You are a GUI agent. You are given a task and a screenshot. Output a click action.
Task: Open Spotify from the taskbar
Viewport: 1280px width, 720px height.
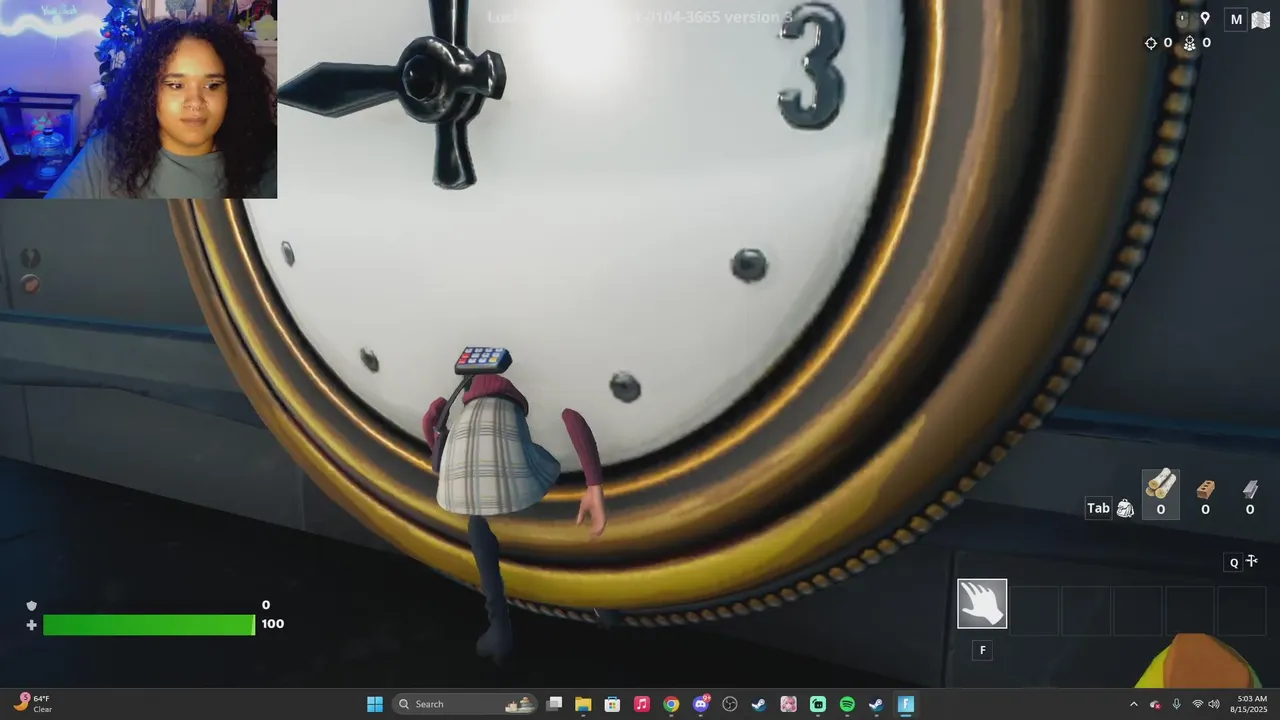click(847, 704)
